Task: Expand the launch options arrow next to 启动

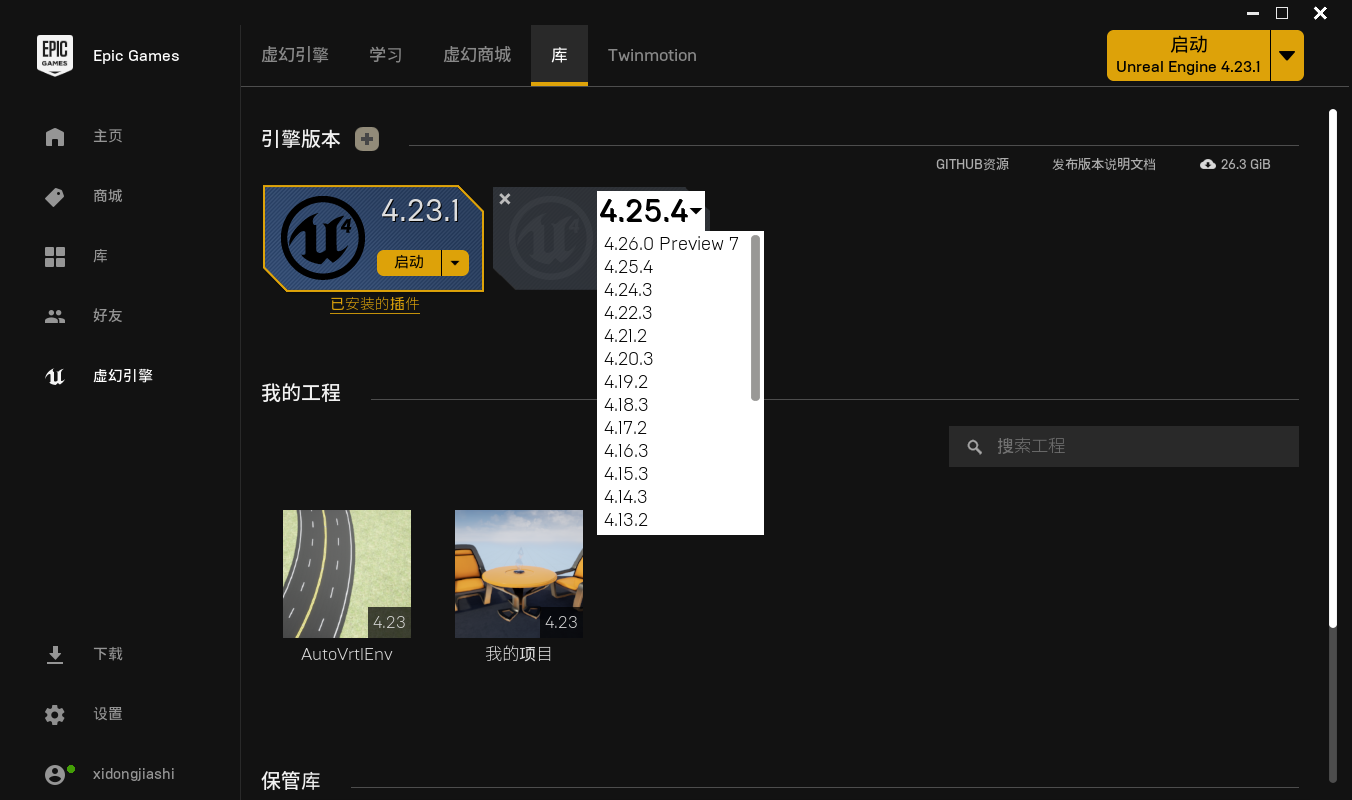Action: (x=455, y=262)
